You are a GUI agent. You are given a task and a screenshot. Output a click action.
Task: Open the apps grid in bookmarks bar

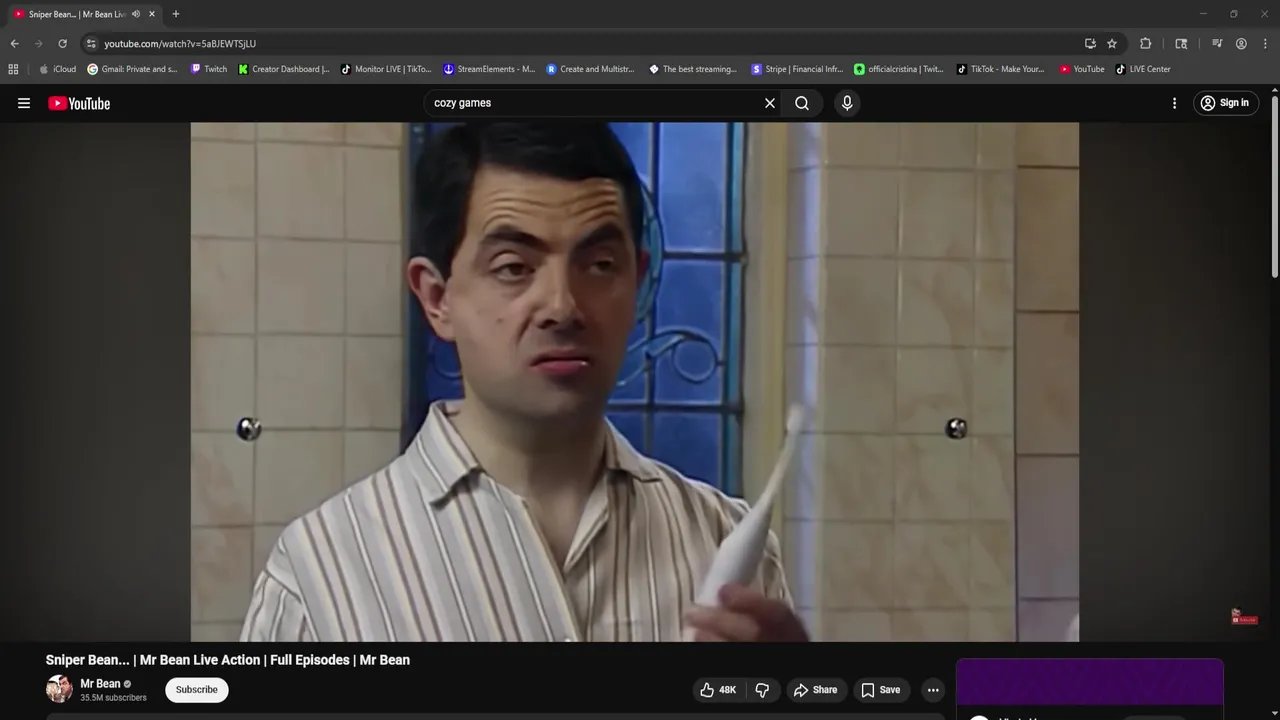(13, 69)
